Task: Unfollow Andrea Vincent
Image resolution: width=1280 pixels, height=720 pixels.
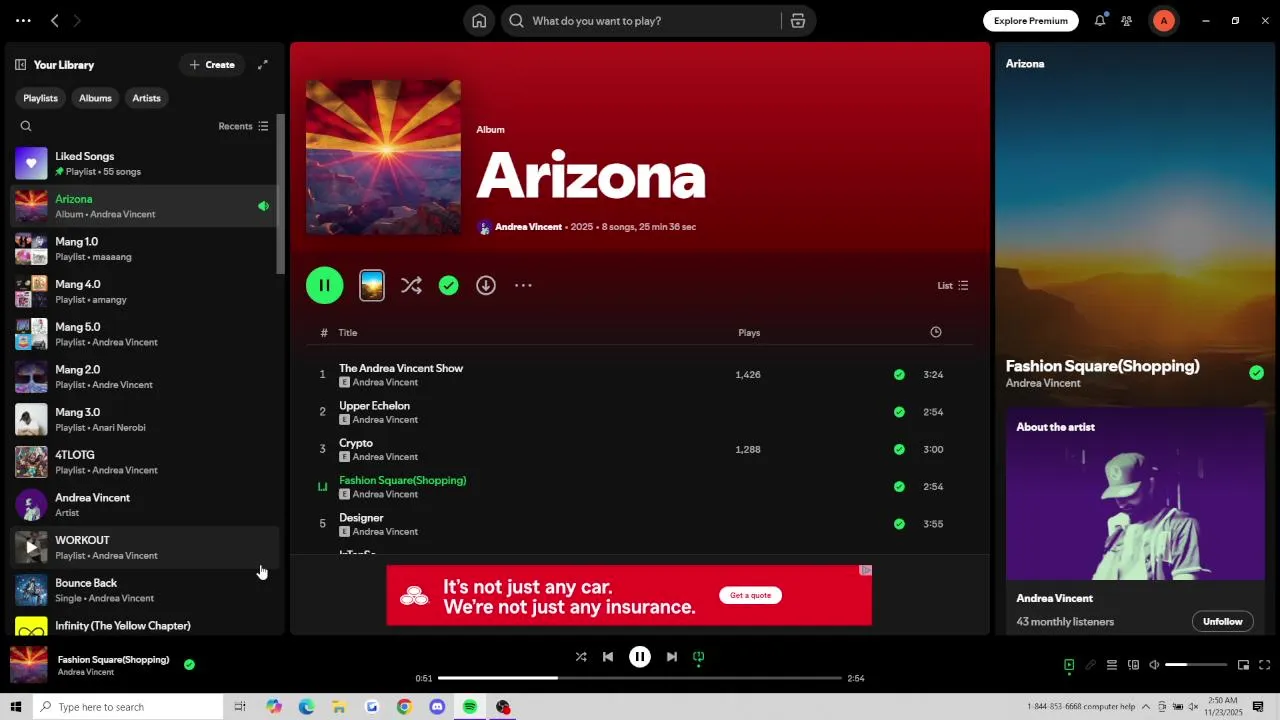Action: [x=1222, y=622]
